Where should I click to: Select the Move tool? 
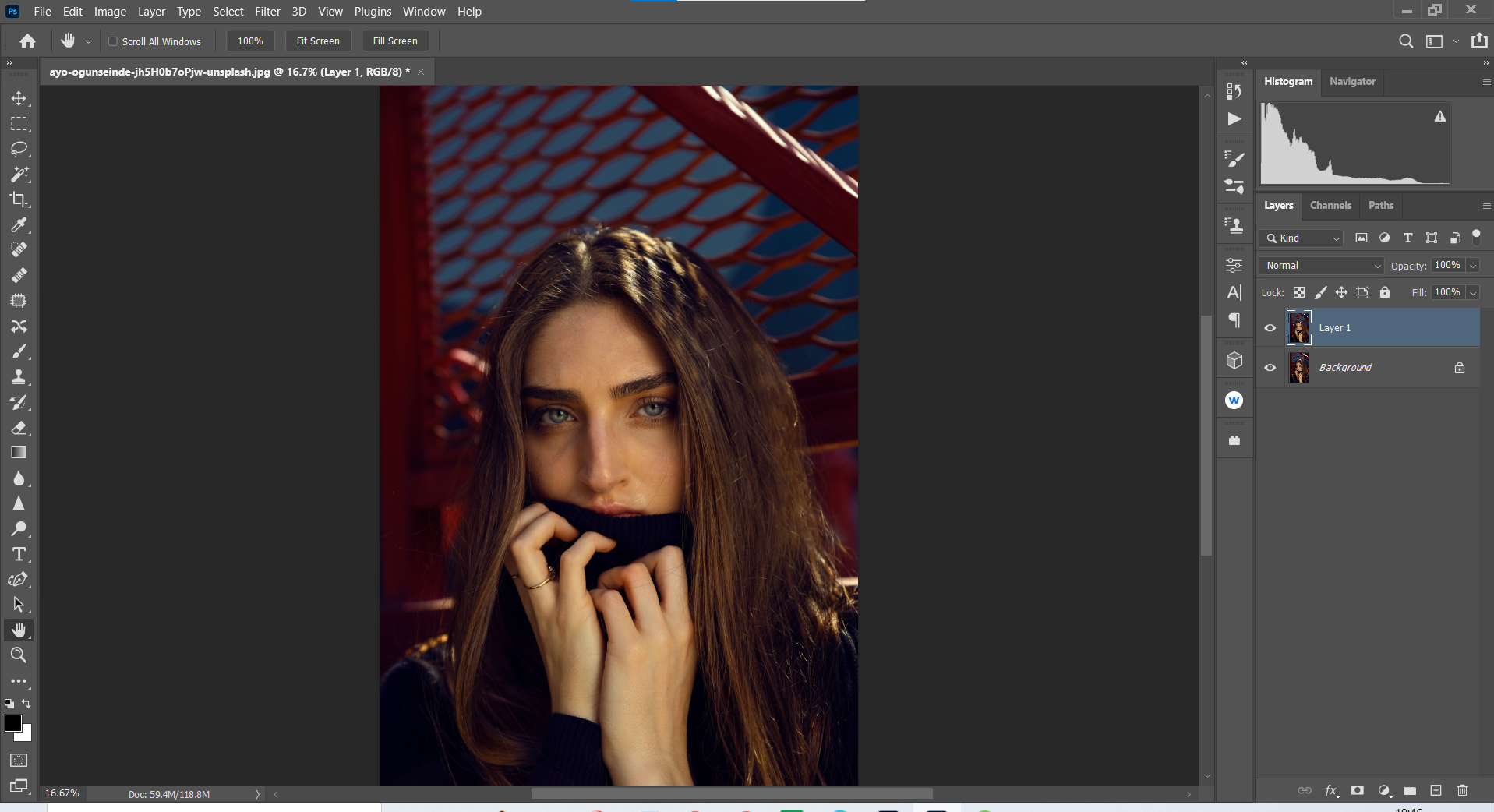click(x=19, y=98)
